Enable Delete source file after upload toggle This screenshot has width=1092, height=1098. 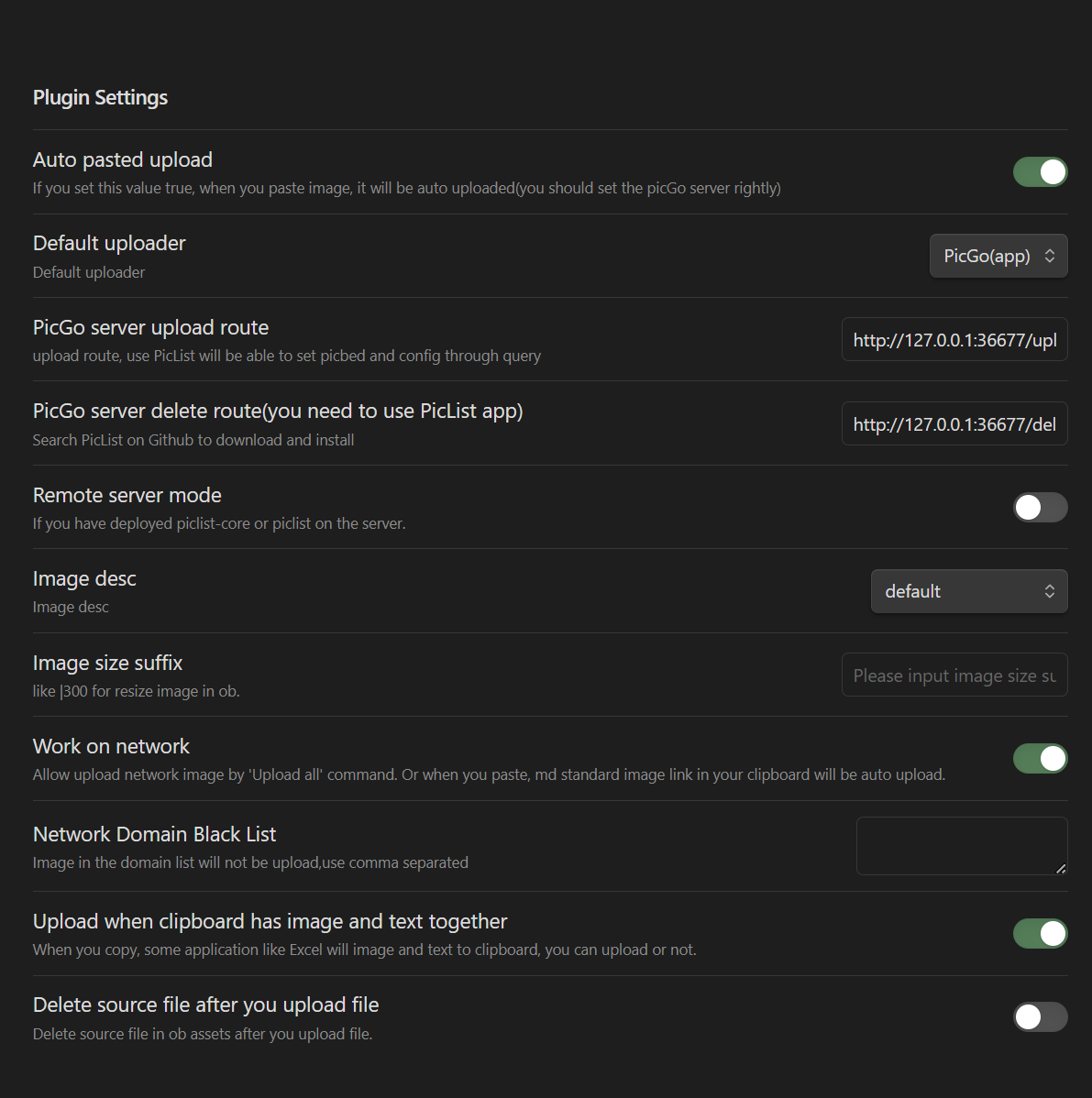1040,1016
